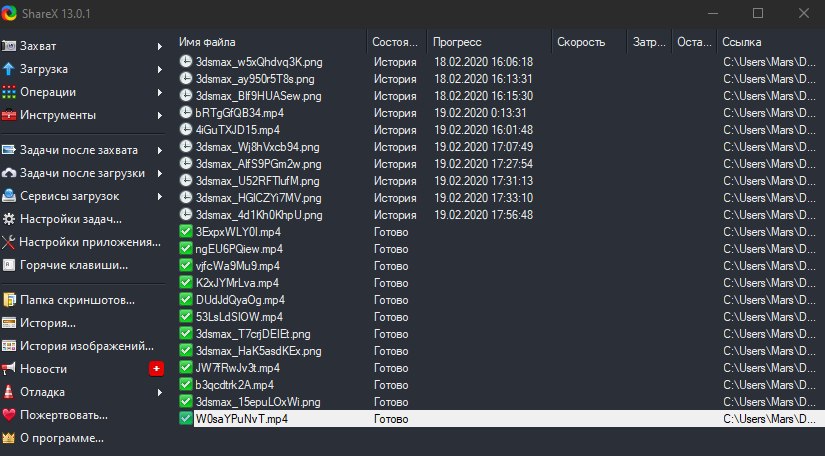Expand the Операции submenu arrow
825x456 pixels.
pyautogui.click(x=159, y=93)
